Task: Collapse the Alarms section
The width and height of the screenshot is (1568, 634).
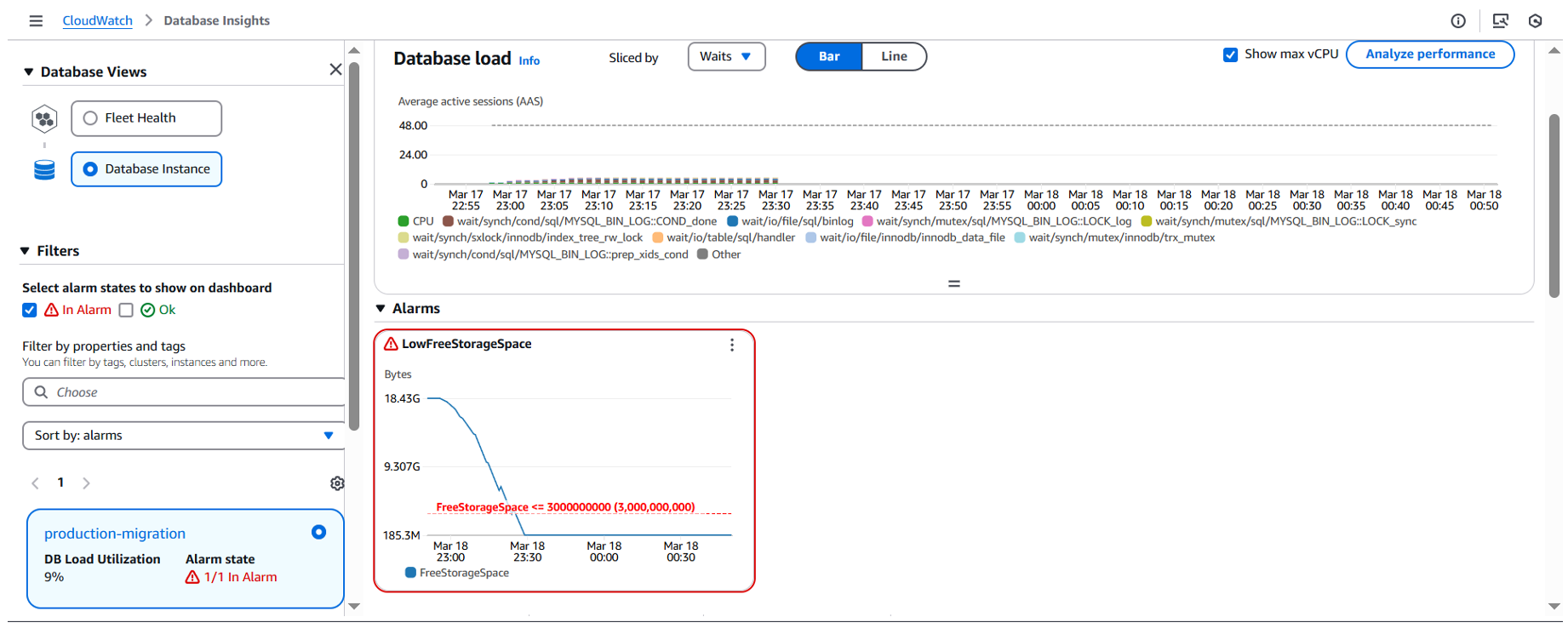Action: click(x=381, y=308)
